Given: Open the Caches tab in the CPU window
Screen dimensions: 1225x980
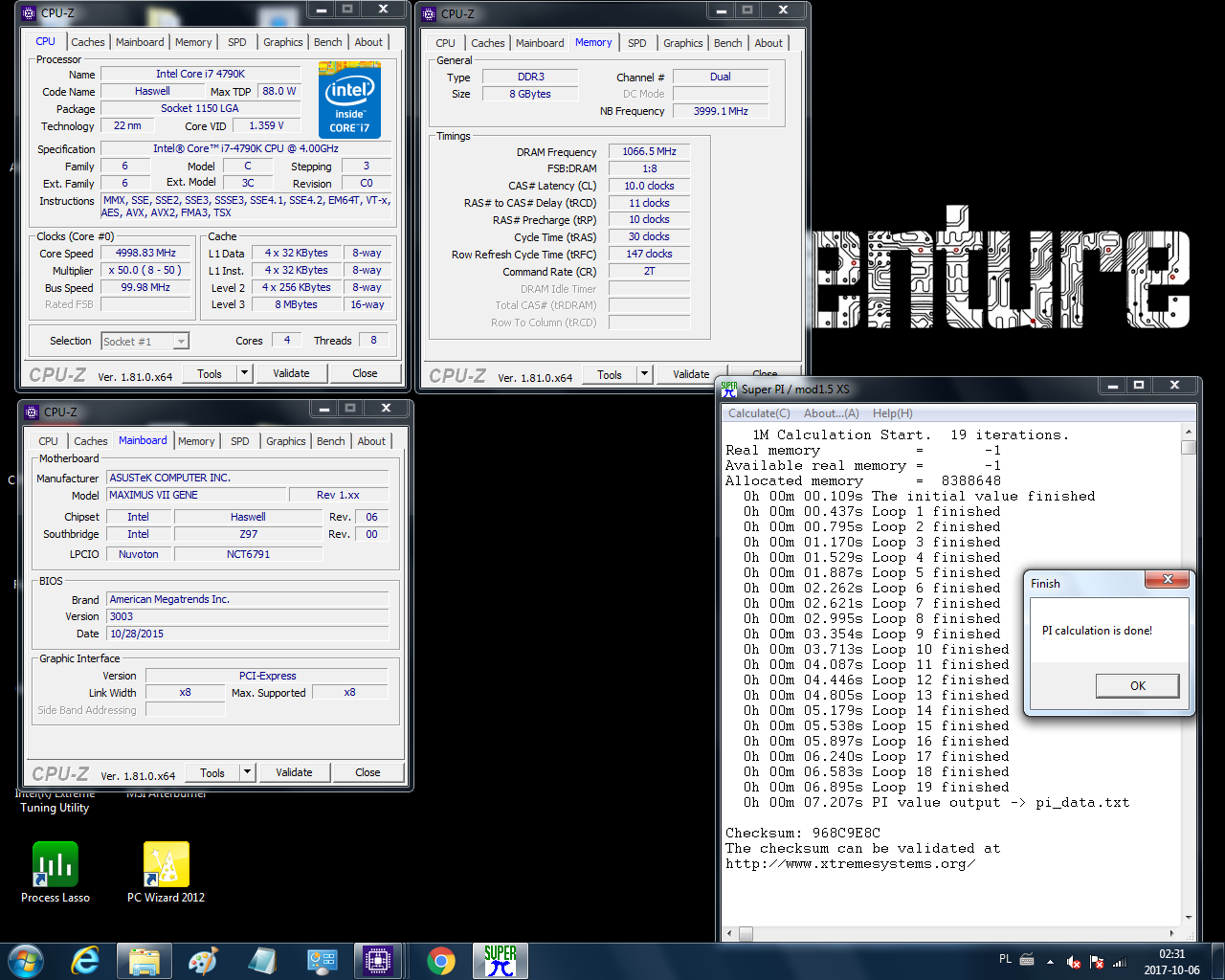Looking at the screenshot, I should [88, 42].
